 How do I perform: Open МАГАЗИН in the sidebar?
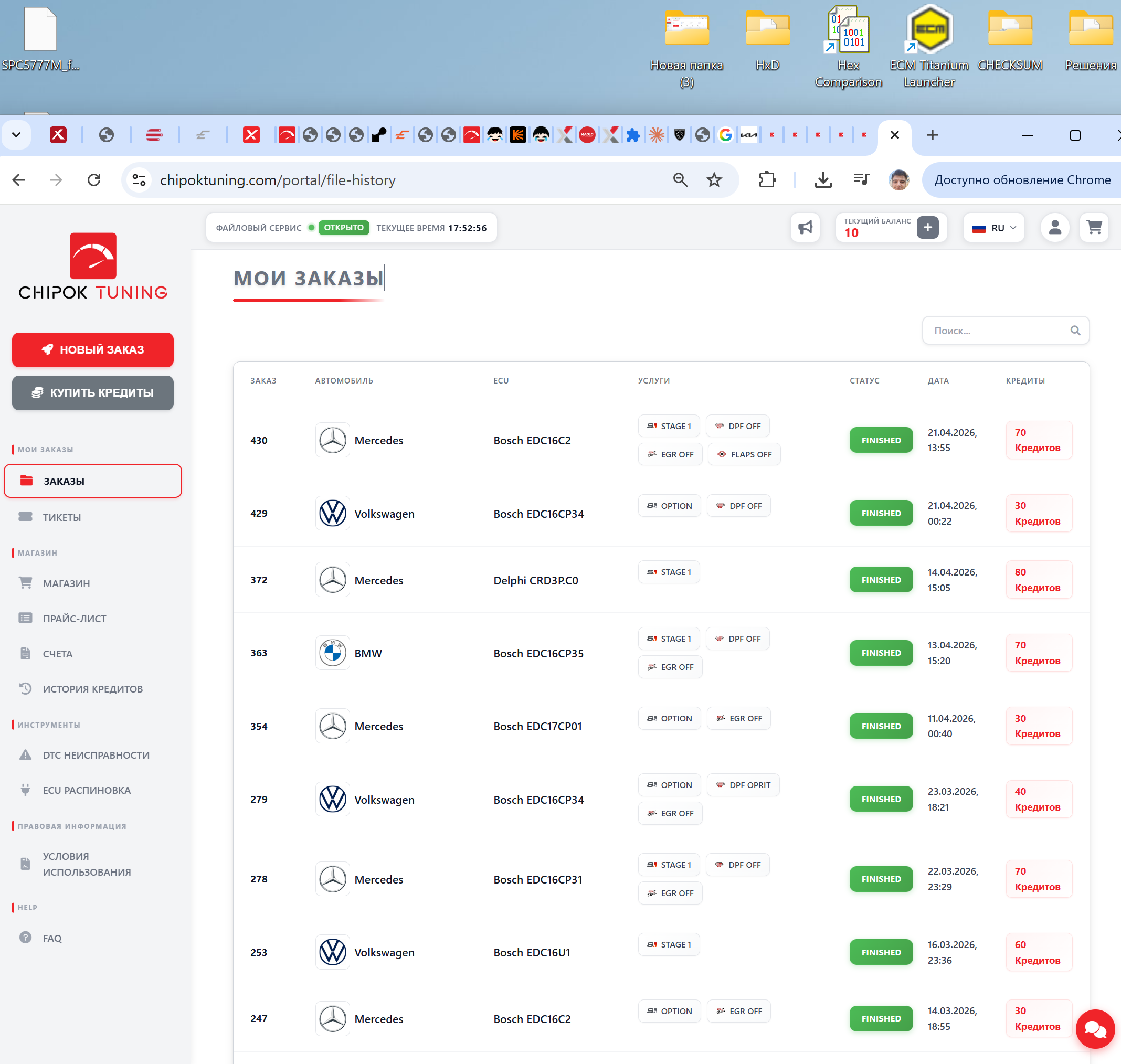[x=66, y=583]
